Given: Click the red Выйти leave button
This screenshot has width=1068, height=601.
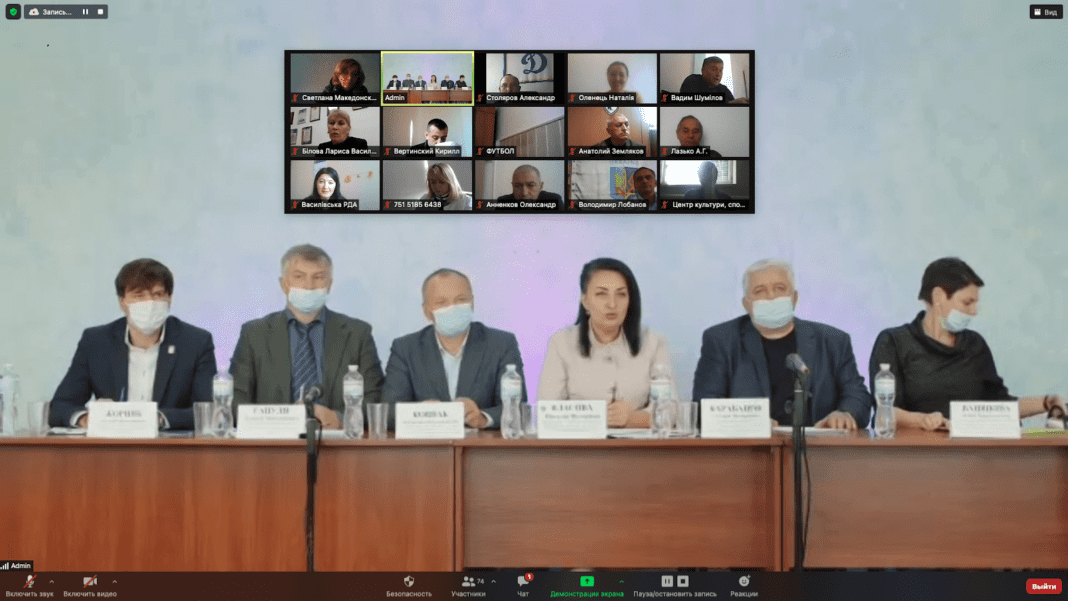Looking at the screenshot, I should (1043, 586).
